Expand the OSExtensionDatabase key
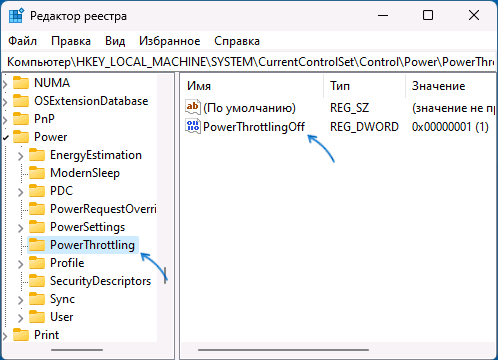Image resolution: width=498 pixels, height=360 pixels. tap(5, 101)
